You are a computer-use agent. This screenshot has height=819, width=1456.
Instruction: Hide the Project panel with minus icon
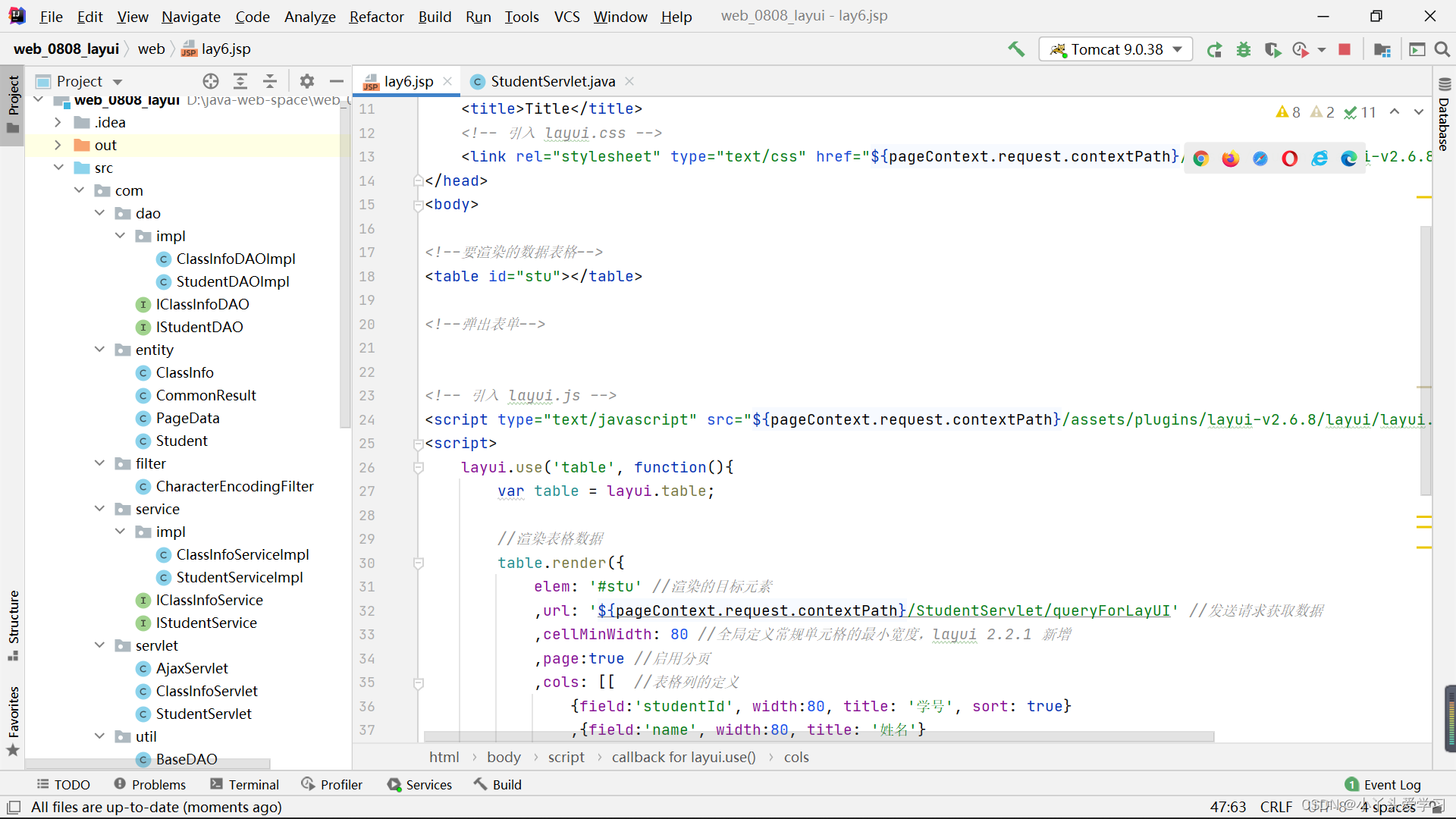337,81
